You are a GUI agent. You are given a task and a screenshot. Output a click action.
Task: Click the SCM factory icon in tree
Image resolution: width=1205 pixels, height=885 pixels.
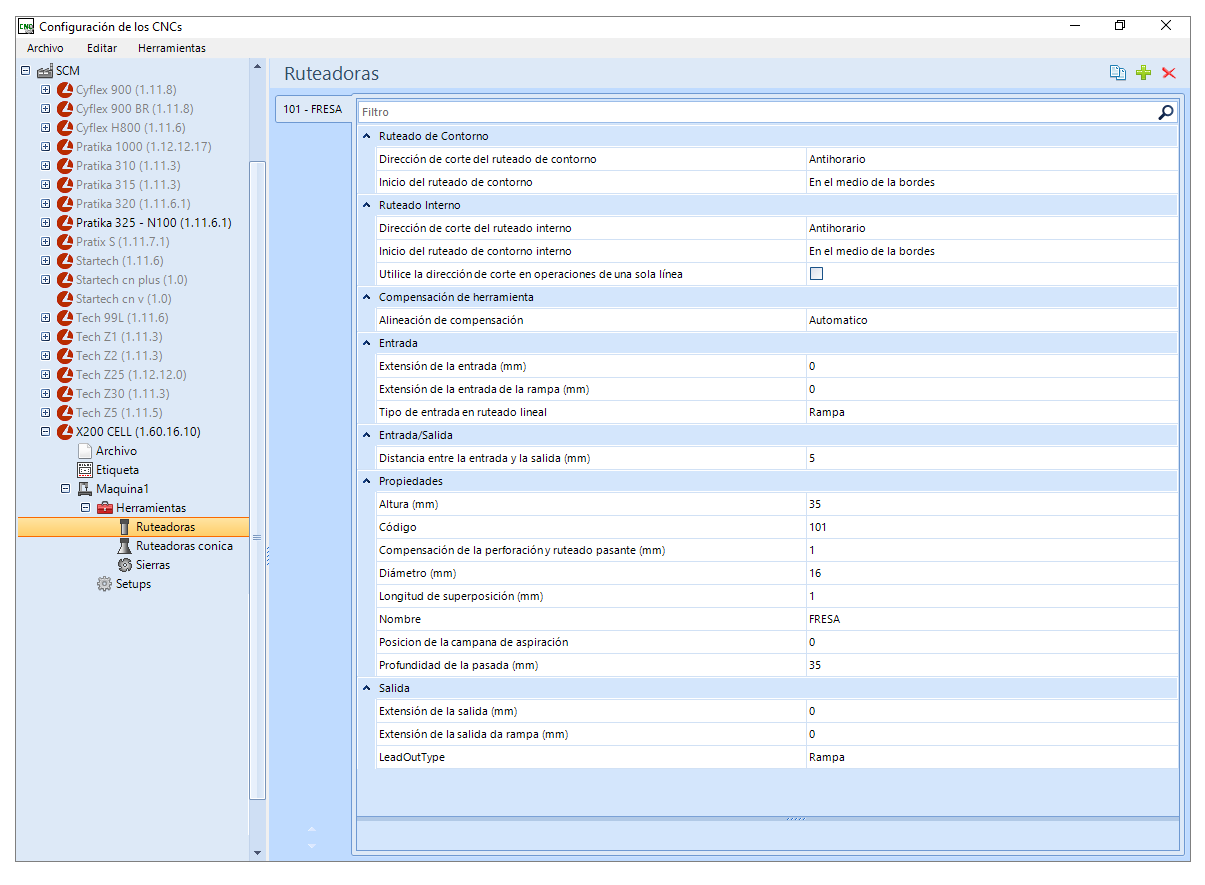coord(45,71)
